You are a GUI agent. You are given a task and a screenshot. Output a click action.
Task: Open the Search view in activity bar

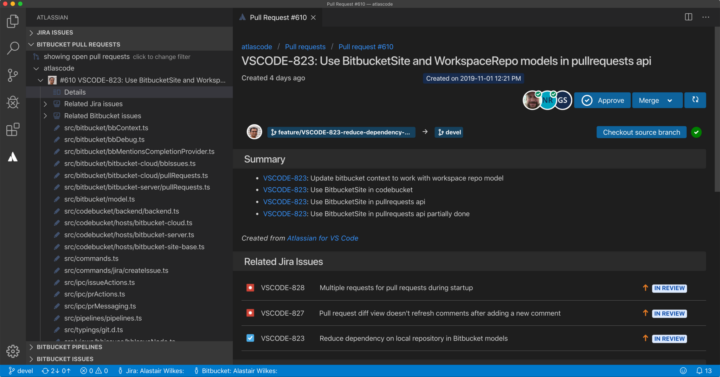click(x=13, y=48)
